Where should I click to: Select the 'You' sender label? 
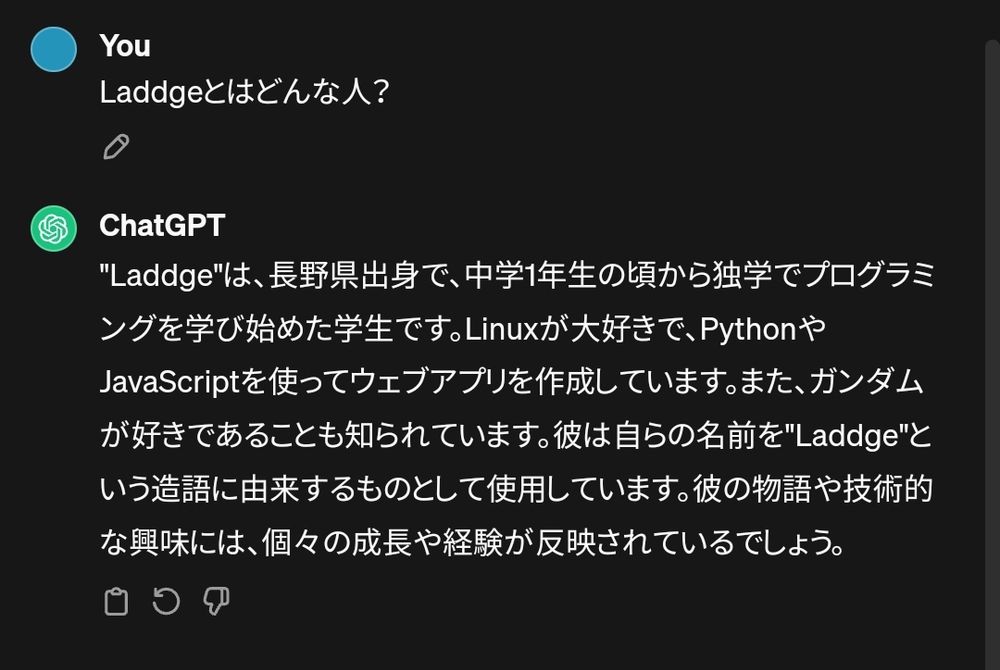124,45
